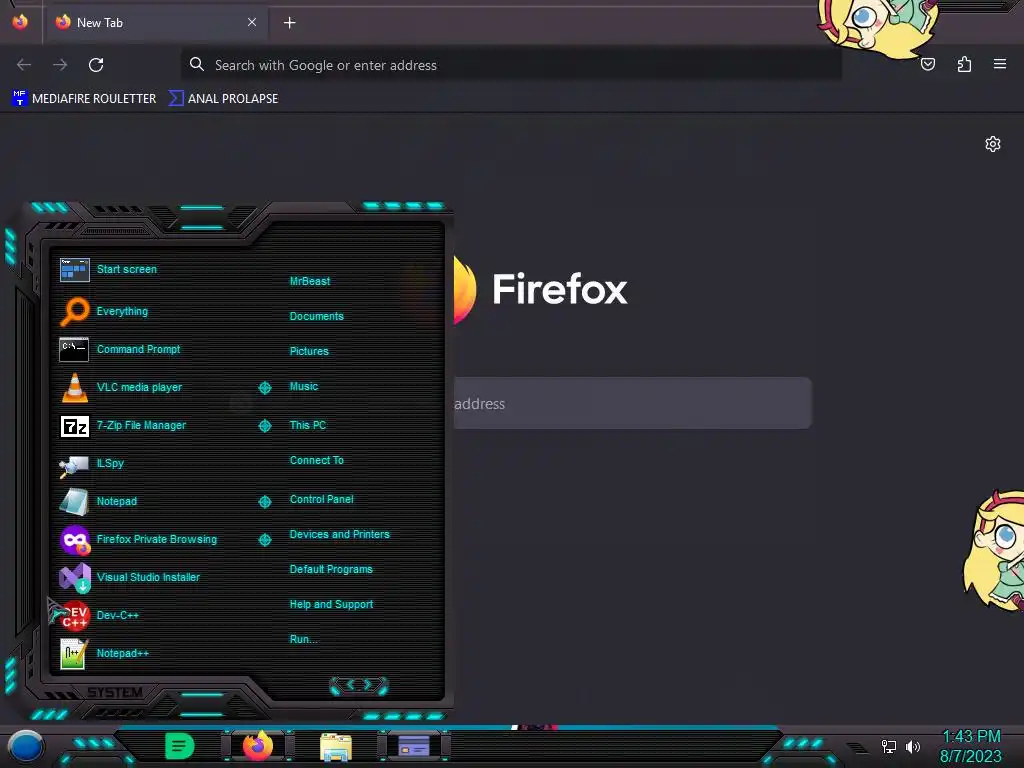Open This PC from start menu
The image size is (1024, 768).
(308, 425)
